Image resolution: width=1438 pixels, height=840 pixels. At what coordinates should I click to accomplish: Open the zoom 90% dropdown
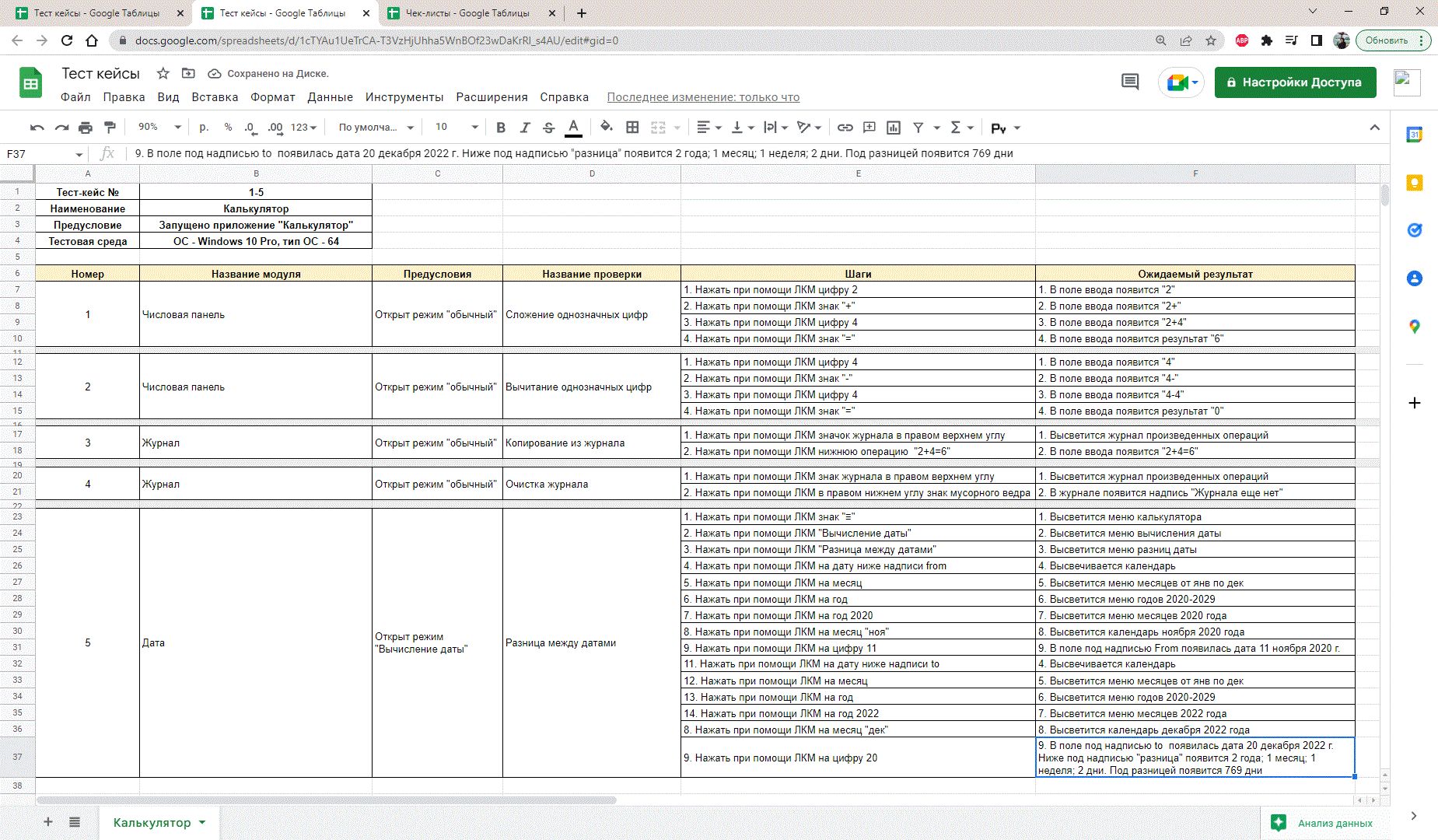(x=159, y=127)
